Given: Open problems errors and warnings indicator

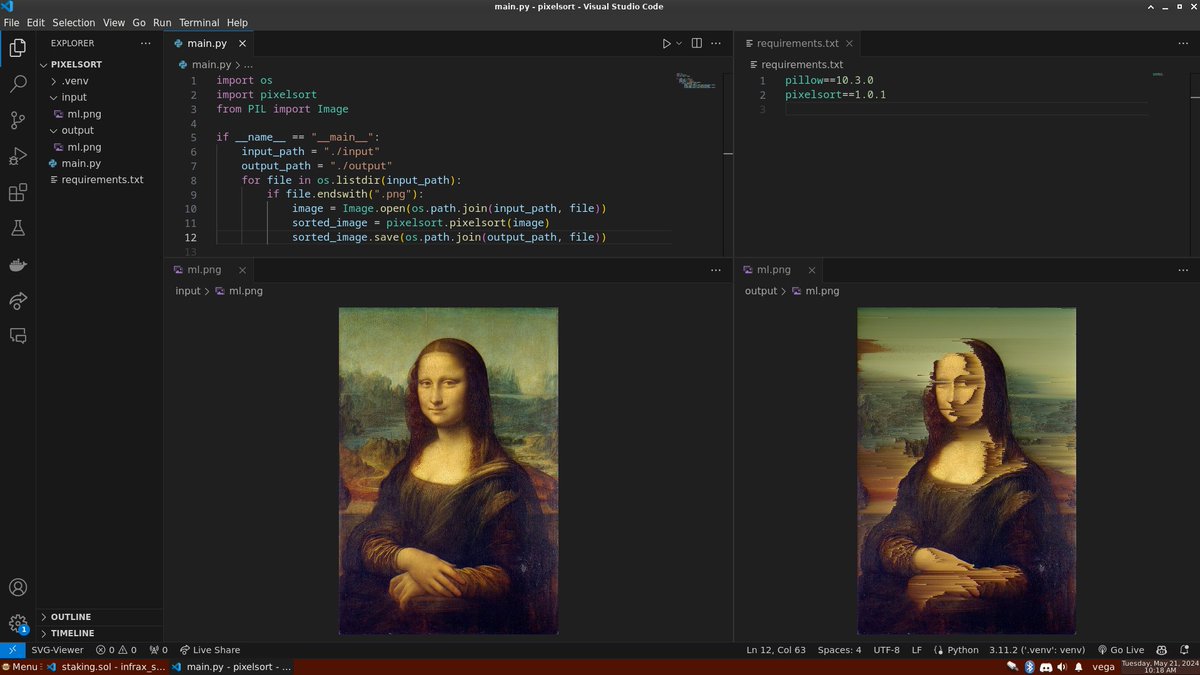Looking at the screenshot, I should point(116,650).
